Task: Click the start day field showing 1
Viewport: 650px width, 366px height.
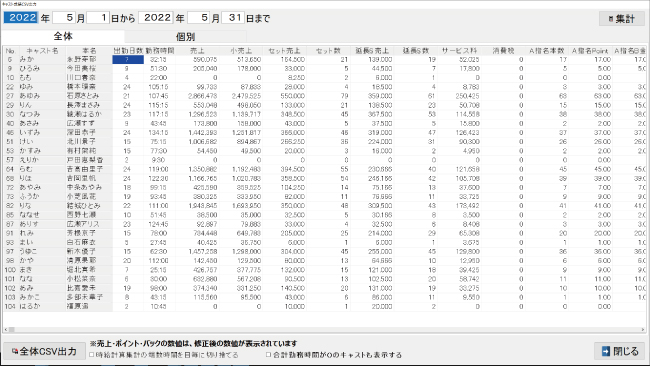Action: click(x=98, y=18)
